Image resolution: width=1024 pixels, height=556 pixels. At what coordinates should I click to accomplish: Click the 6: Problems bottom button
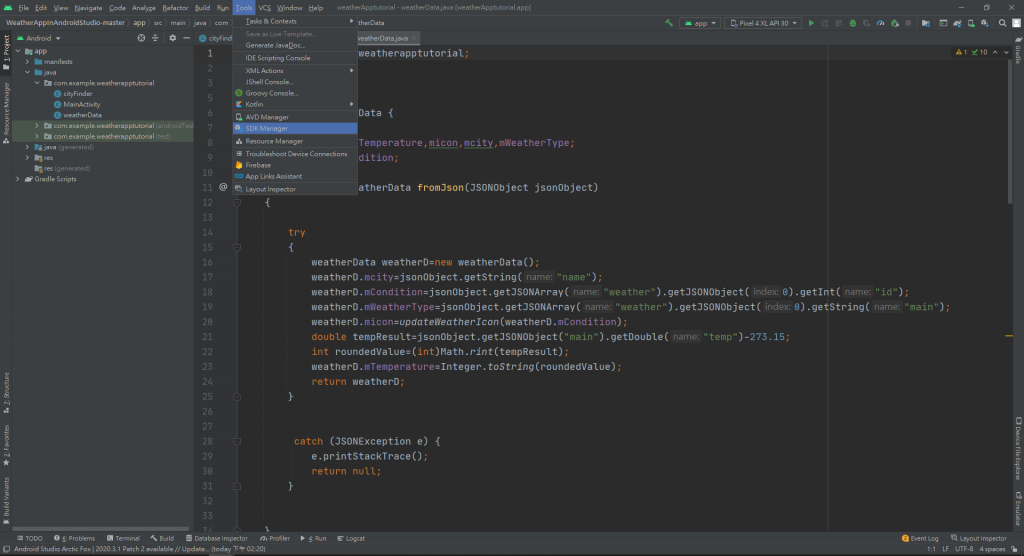click(74, 538)
